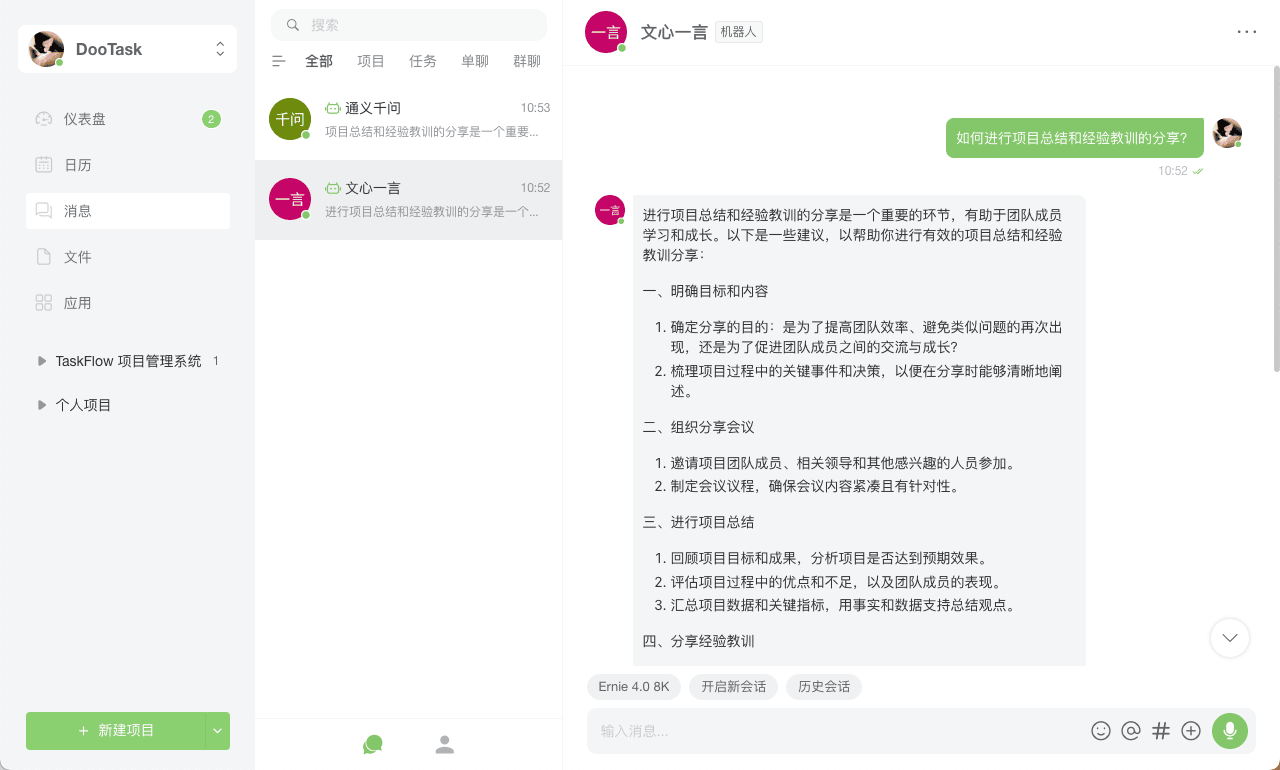This screenshot has width=1280, height=770.
Task: Open the 通义千问 conversation
Action: pos(408,120)
